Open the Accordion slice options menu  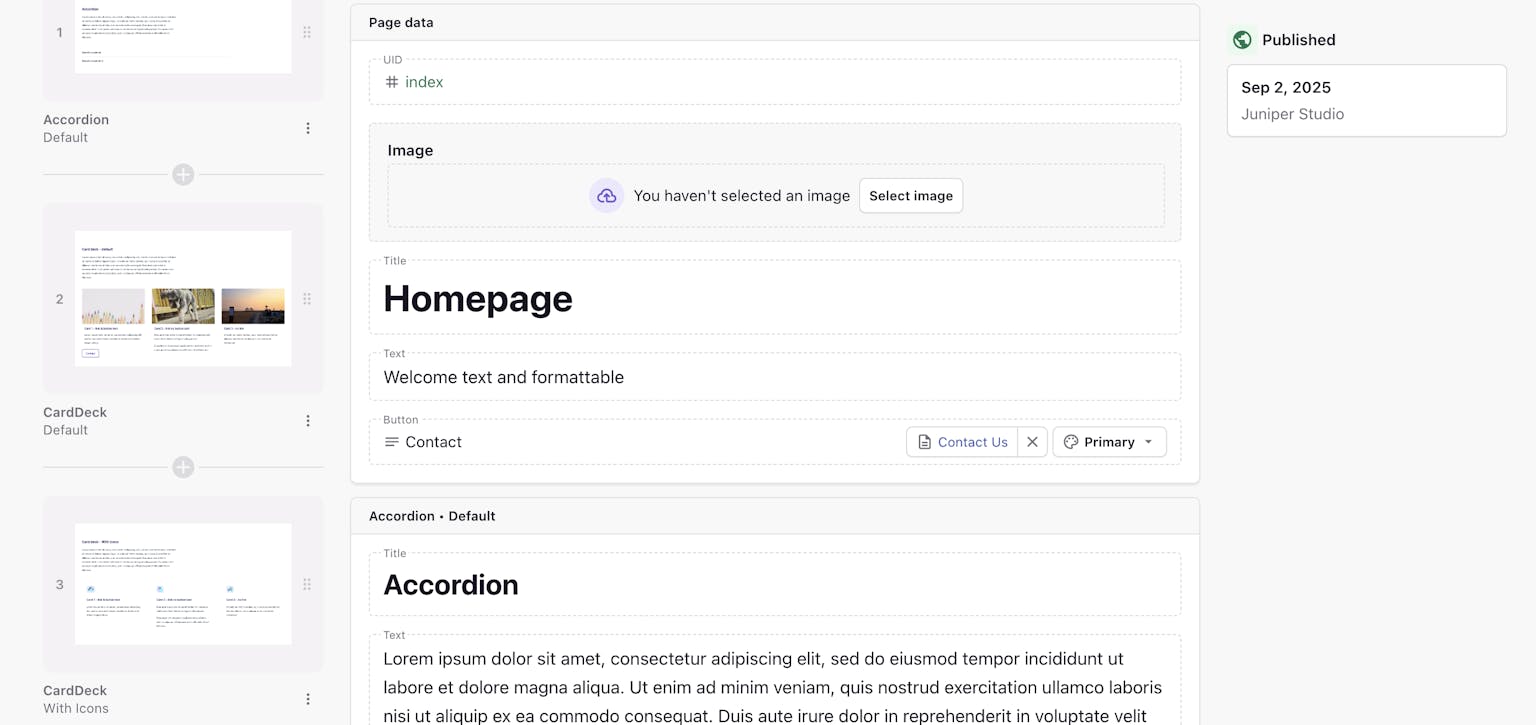(x=308, y=128)
